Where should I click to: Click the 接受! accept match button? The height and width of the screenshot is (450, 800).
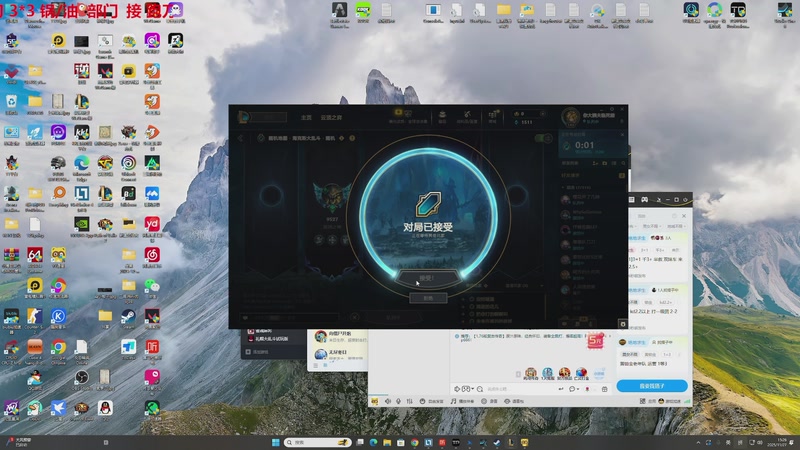click(x=428, y=279)
